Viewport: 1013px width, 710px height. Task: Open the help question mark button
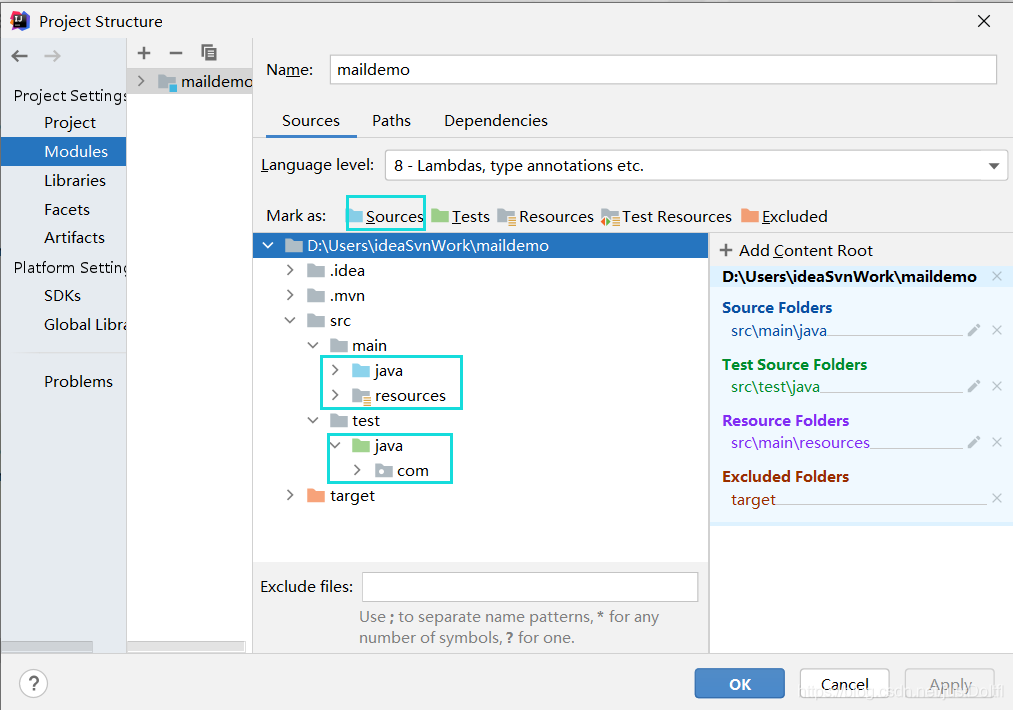pos(34,684)
